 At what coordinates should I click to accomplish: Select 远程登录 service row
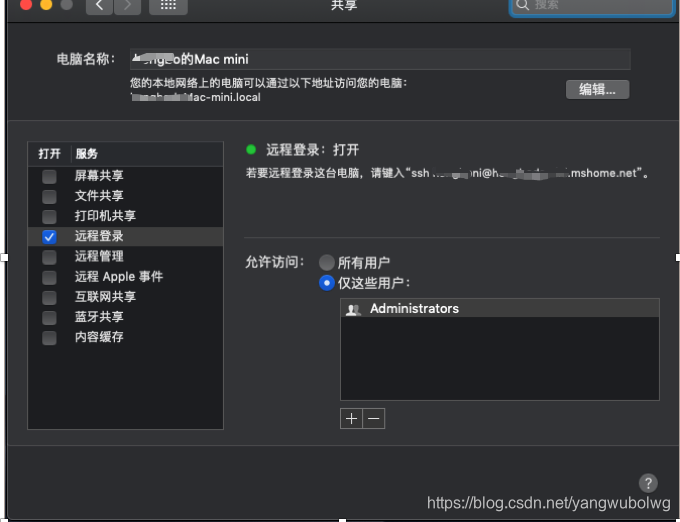[125, 236]
